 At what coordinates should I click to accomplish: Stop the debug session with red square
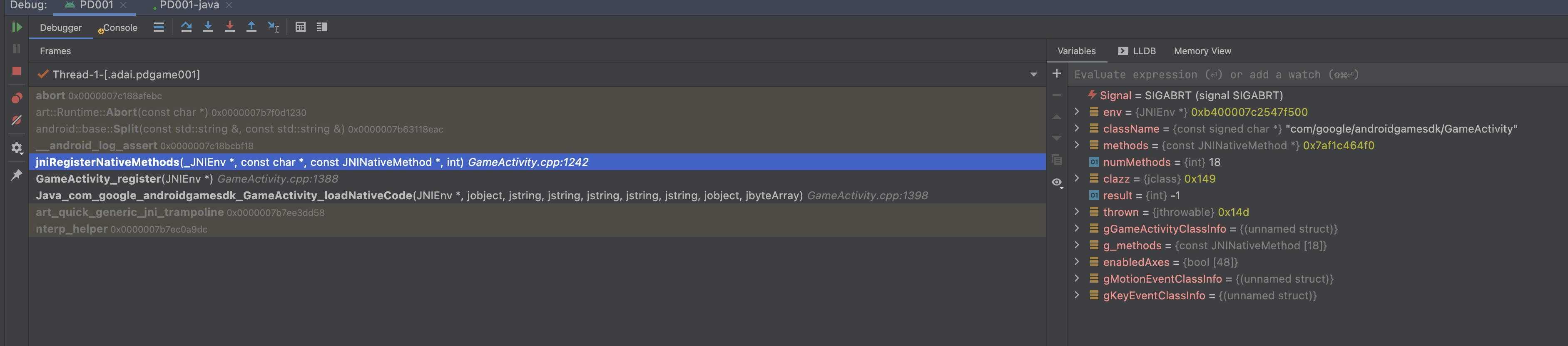pos(16,71)
